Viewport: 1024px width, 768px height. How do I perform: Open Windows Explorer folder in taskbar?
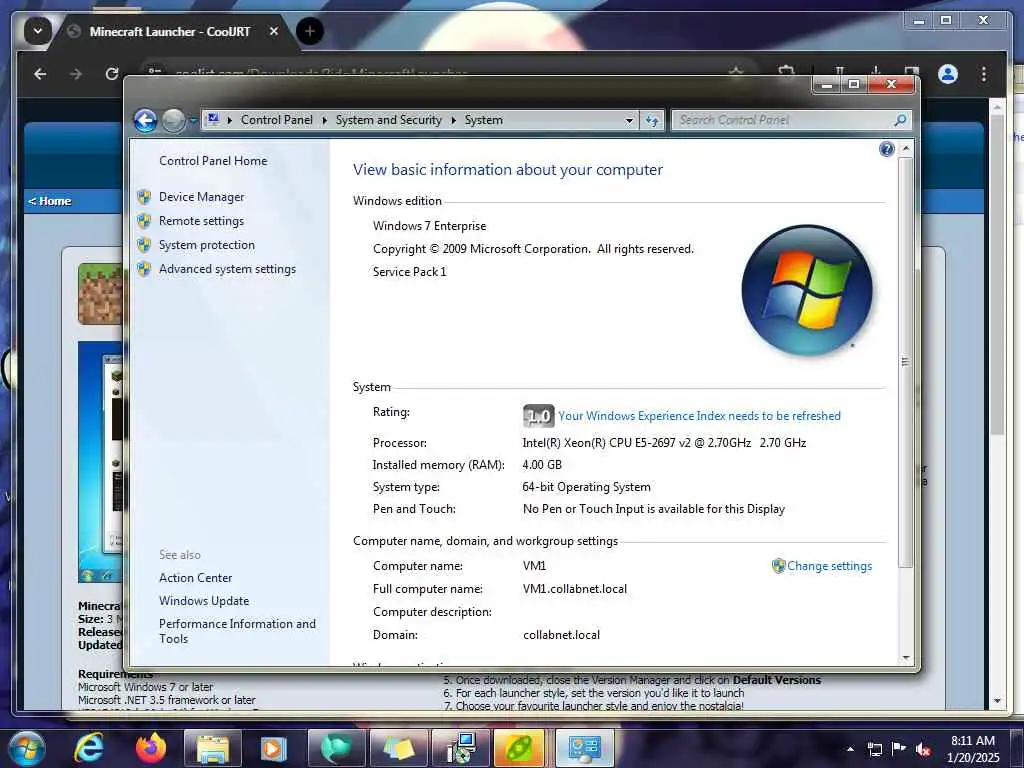[212, 748]
